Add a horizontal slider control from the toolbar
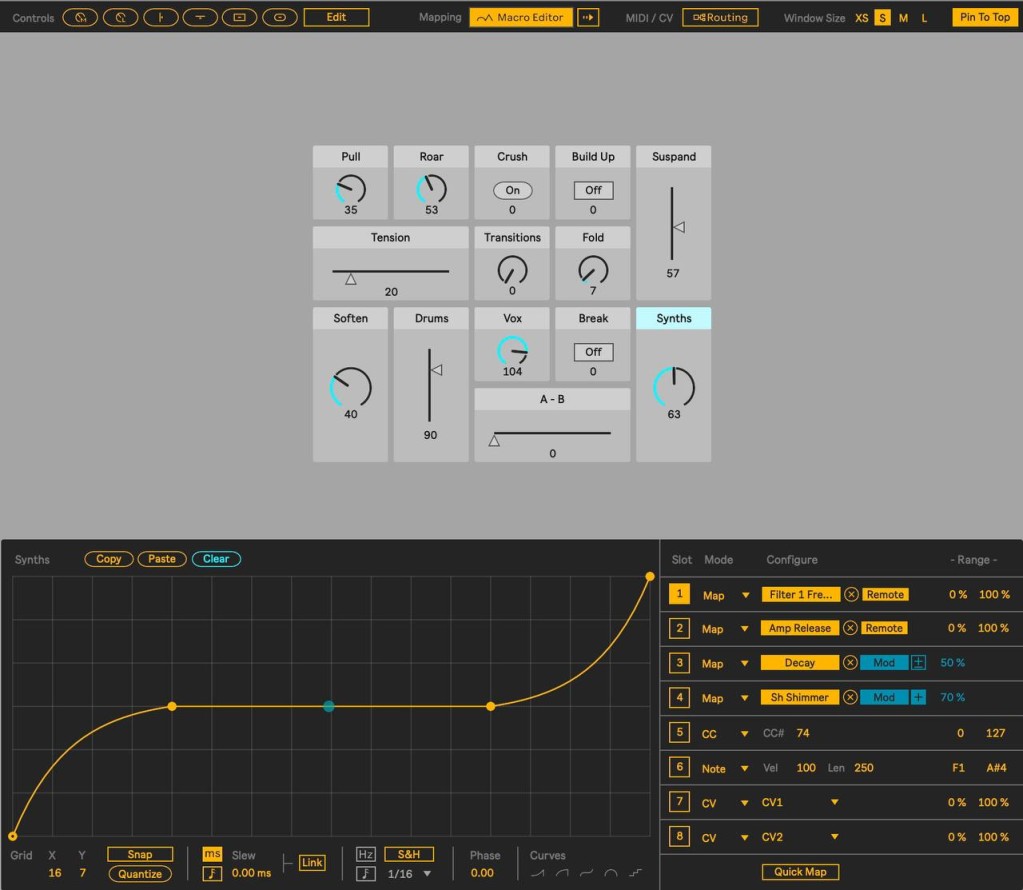Viewport: 1023px width, 890px height. coord(200,17)
